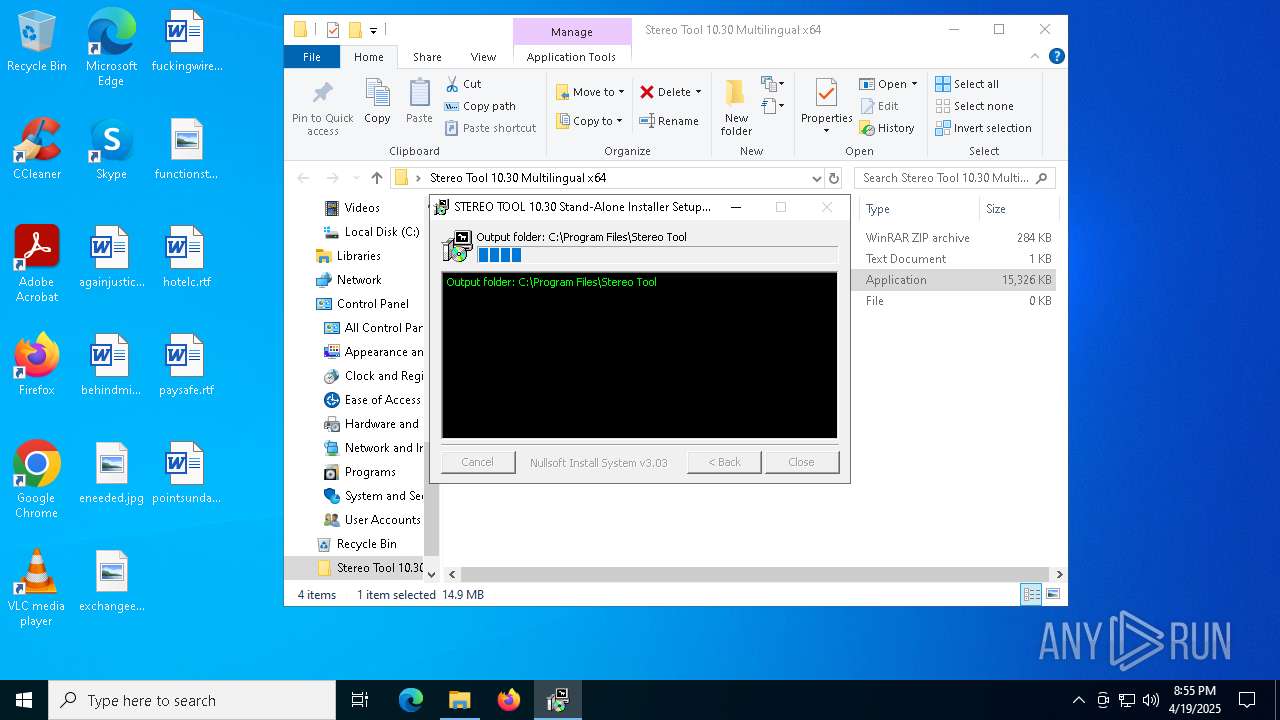Image resolution: width=1280 pixels, height=720 pixels.
Task: Expand the address bar history dropdown
Action: 816,178
